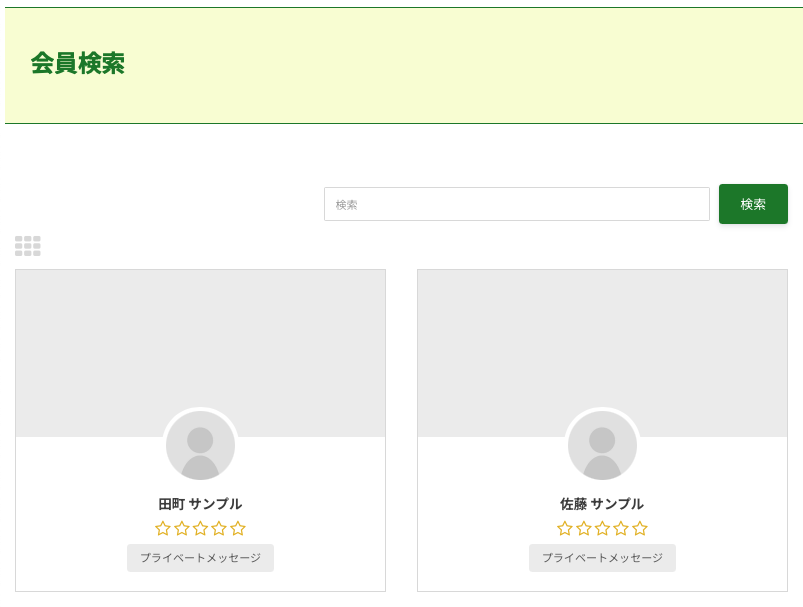Give 佐藤 サンプル a three-star rating

602,528
